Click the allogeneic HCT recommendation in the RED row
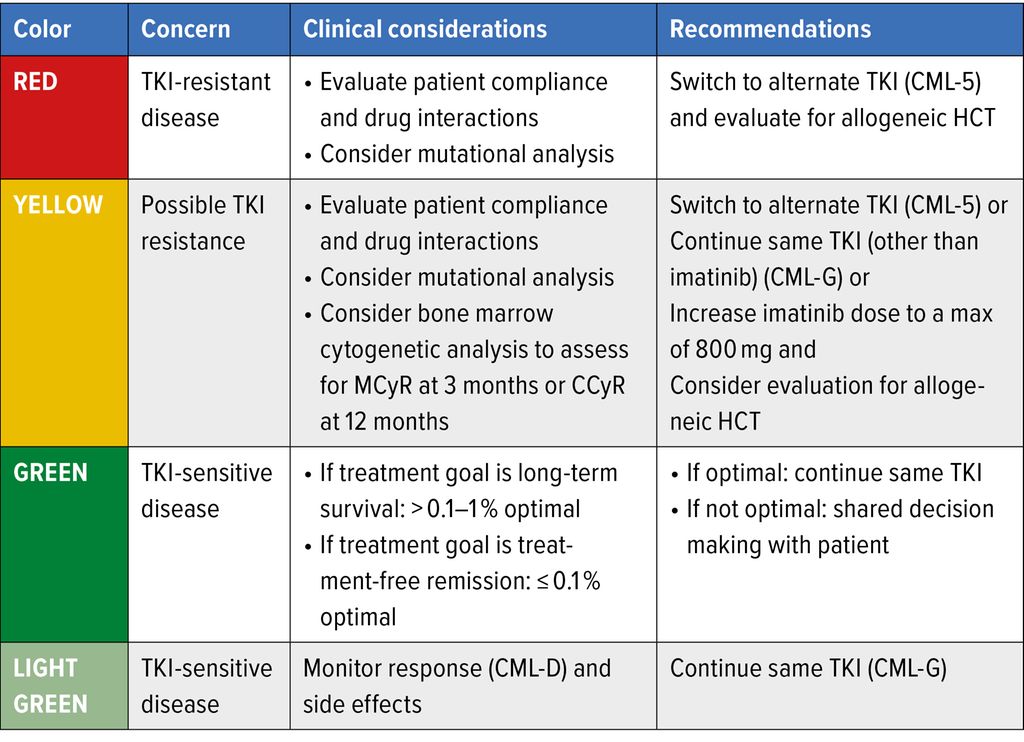 [x=832, y=118]
